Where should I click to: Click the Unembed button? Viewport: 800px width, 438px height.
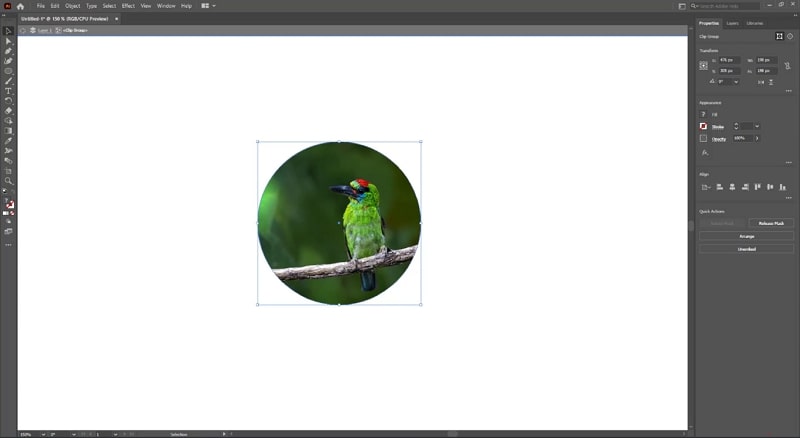746,249
